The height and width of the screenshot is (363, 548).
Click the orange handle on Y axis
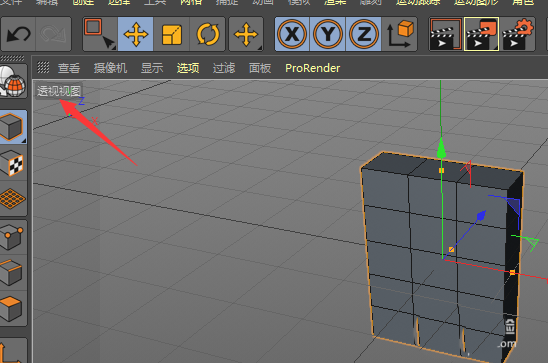pyautogui.click(x=441, y=170)
